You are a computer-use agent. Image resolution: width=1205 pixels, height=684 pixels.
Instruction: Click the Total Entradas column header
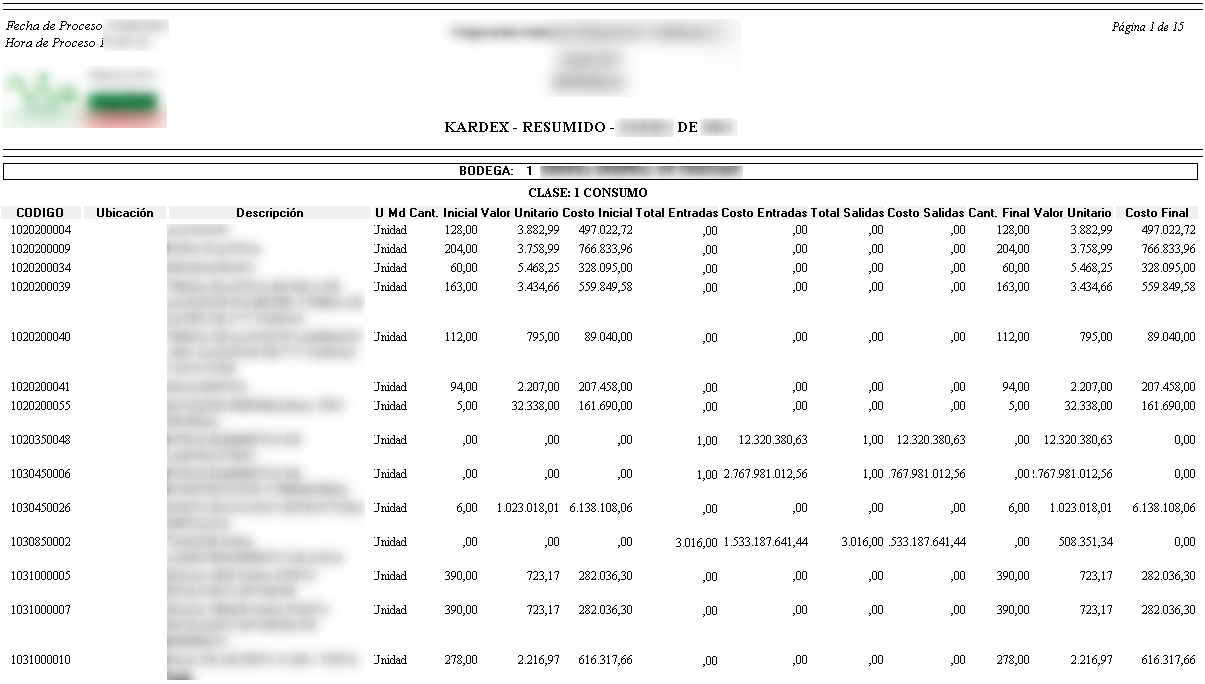point(678,213)
